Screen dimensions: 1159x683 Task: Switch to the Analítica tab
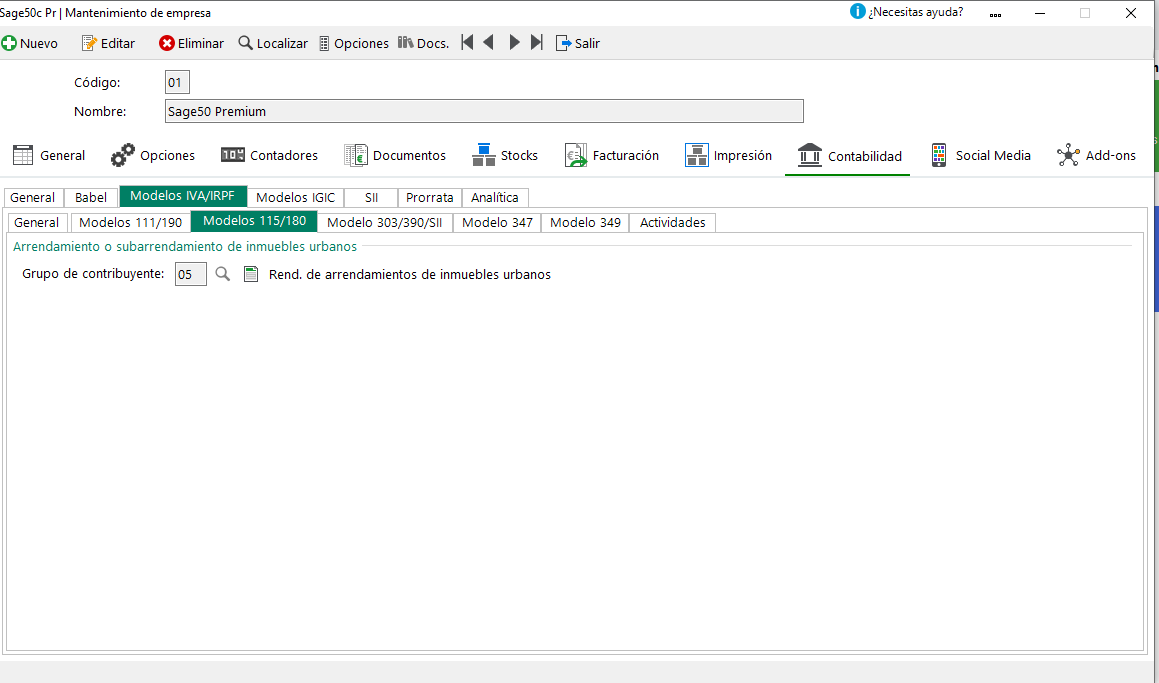(x=494, y=197)
